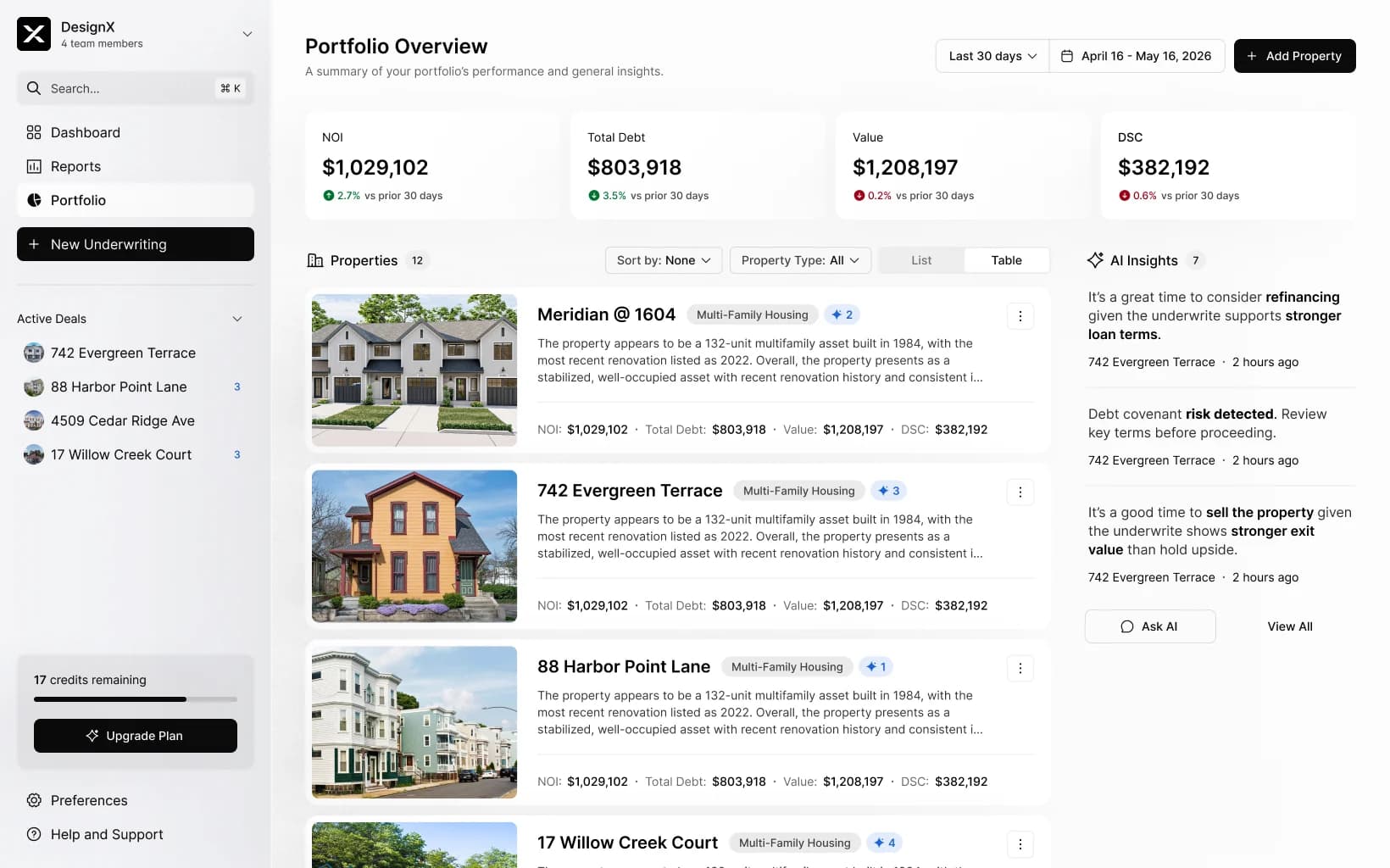1390x868 pixels.
Task: Click the AI insights badge showing 3
Action: [x=888, y=491]
